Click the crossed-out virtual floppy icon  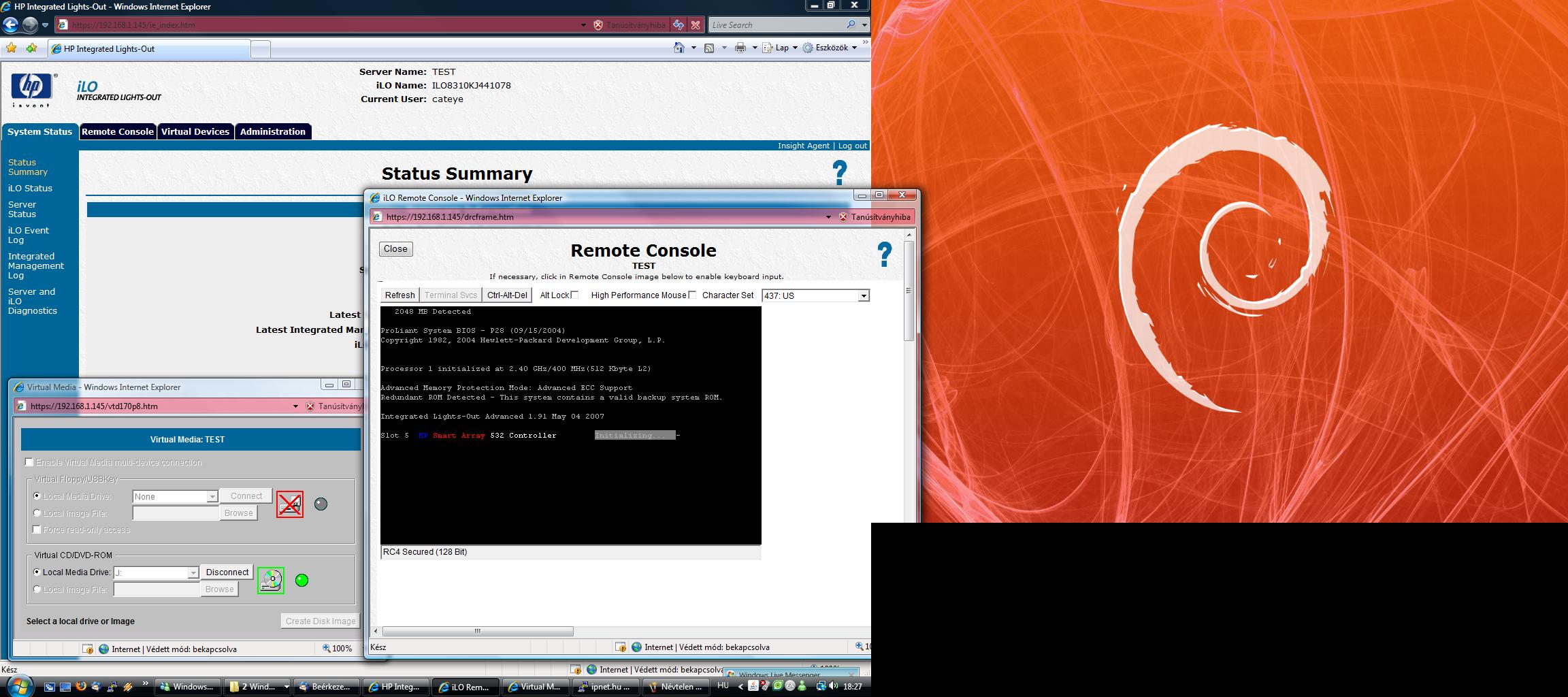coord(290,504)
